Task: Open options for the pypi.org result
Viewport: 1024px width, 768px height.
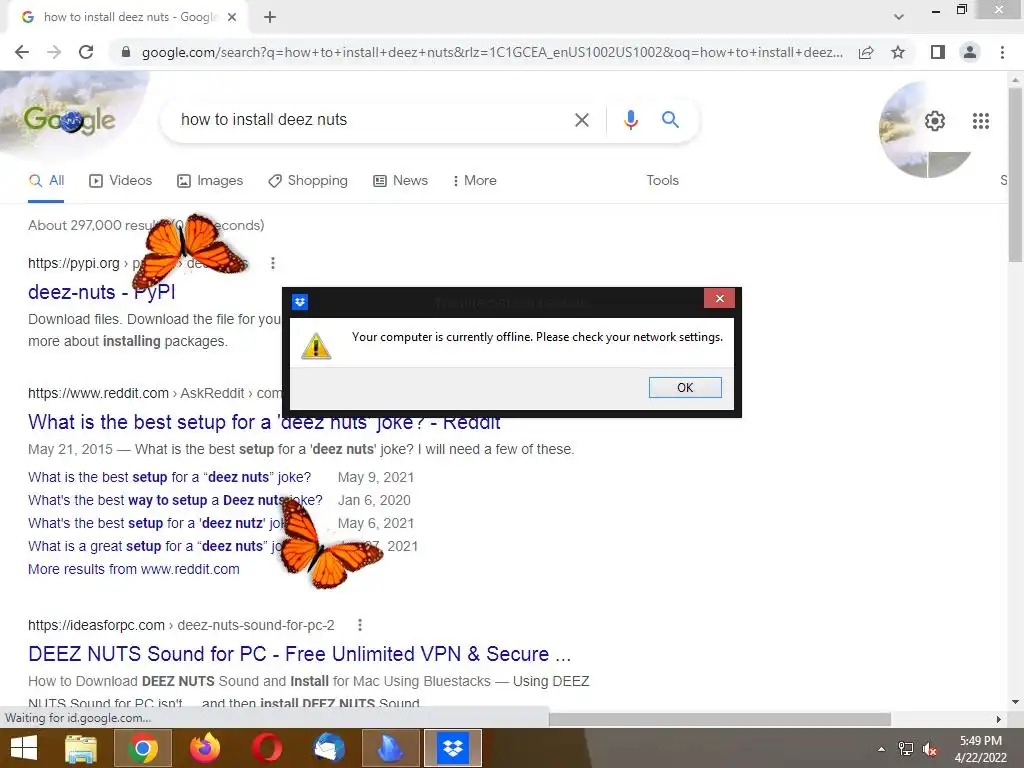Action: (273, 263)
